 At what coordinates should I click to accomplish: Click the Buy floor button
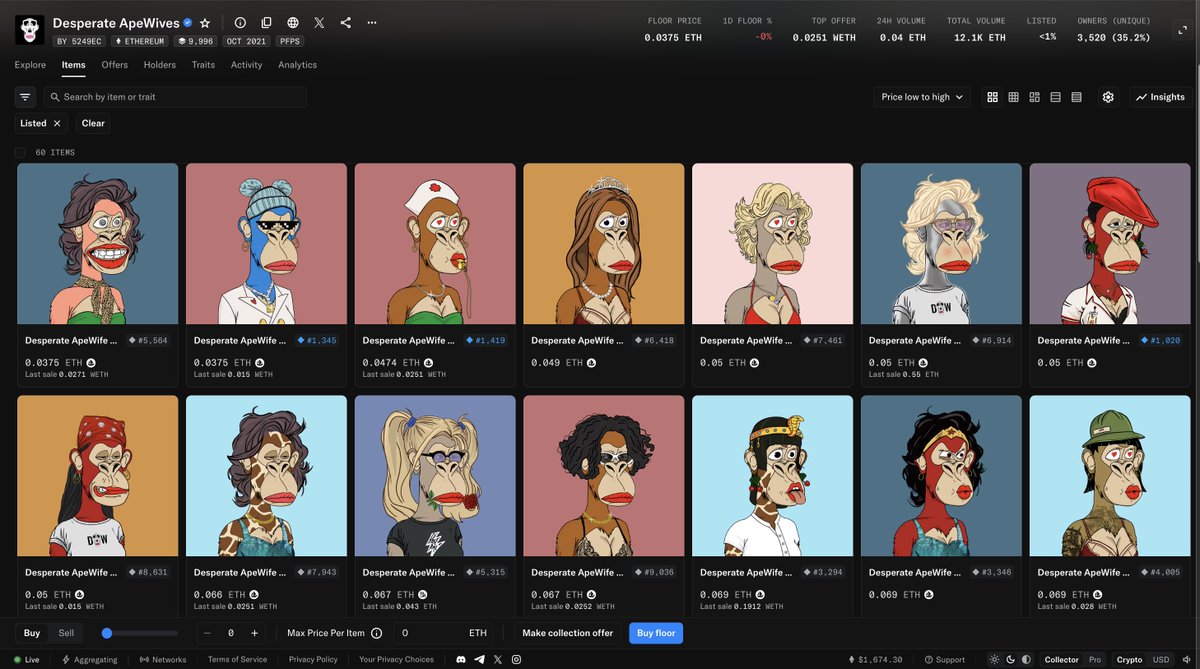pyautogui.click(x=656, y=633)
